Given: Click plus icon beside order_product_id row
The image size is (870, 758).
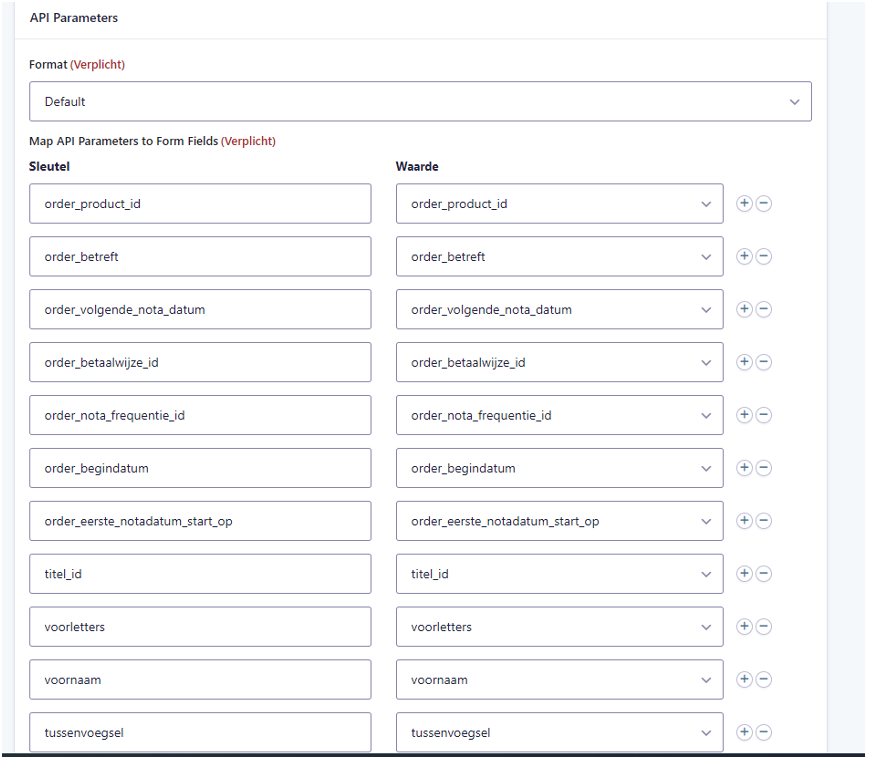Looking at the screenshot, I should point(744,203).
